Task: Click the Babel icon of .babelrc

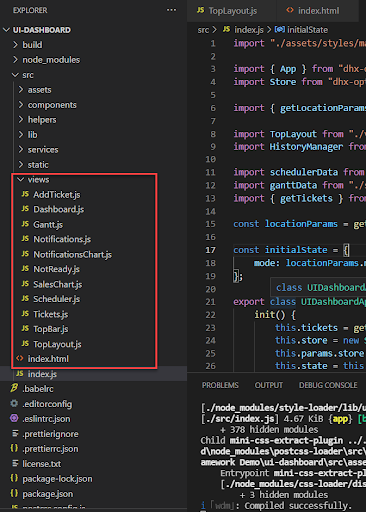Action: click(14, 388)
